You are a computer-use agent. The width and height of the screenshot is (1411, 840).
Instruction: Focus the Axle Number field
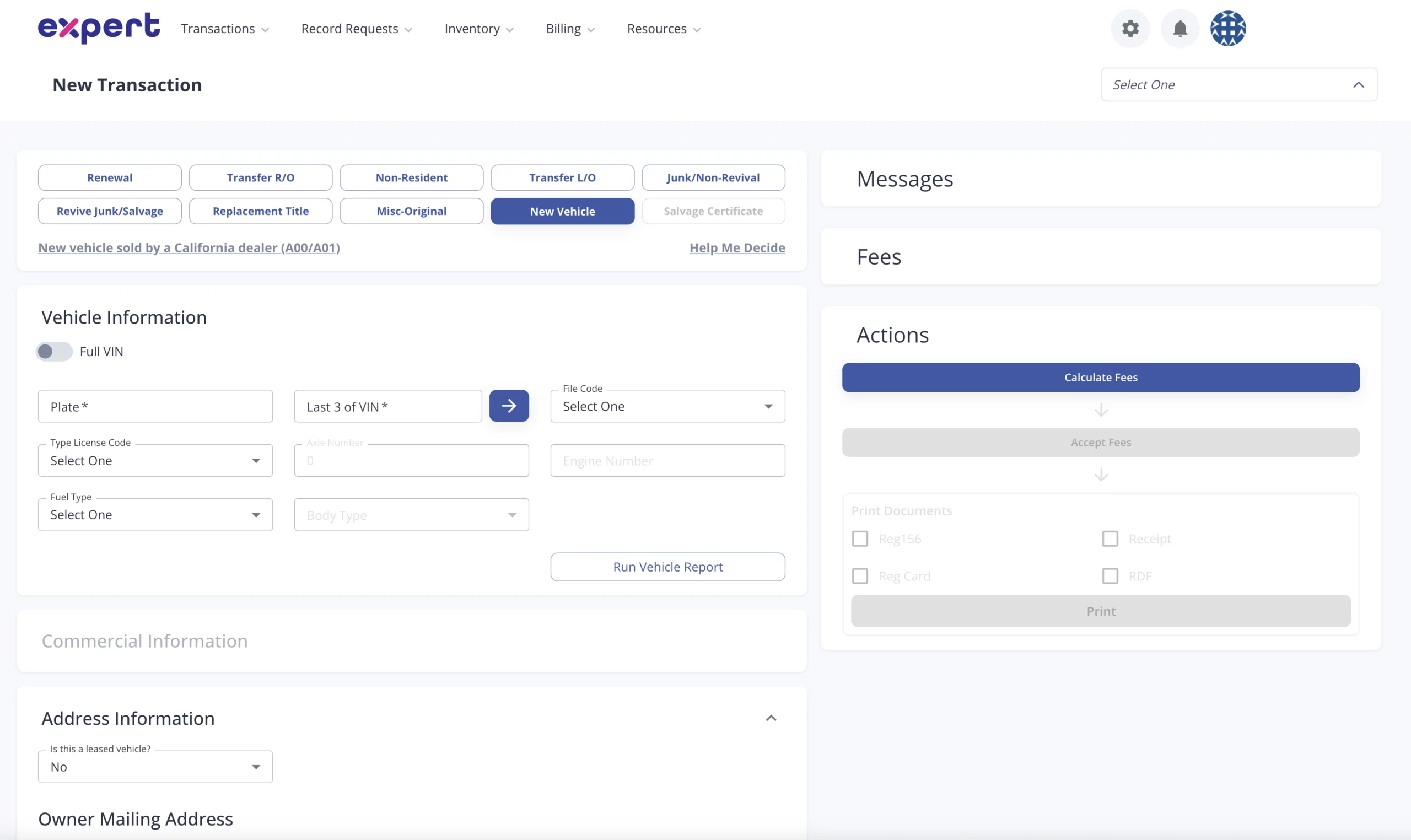point(412,460)
